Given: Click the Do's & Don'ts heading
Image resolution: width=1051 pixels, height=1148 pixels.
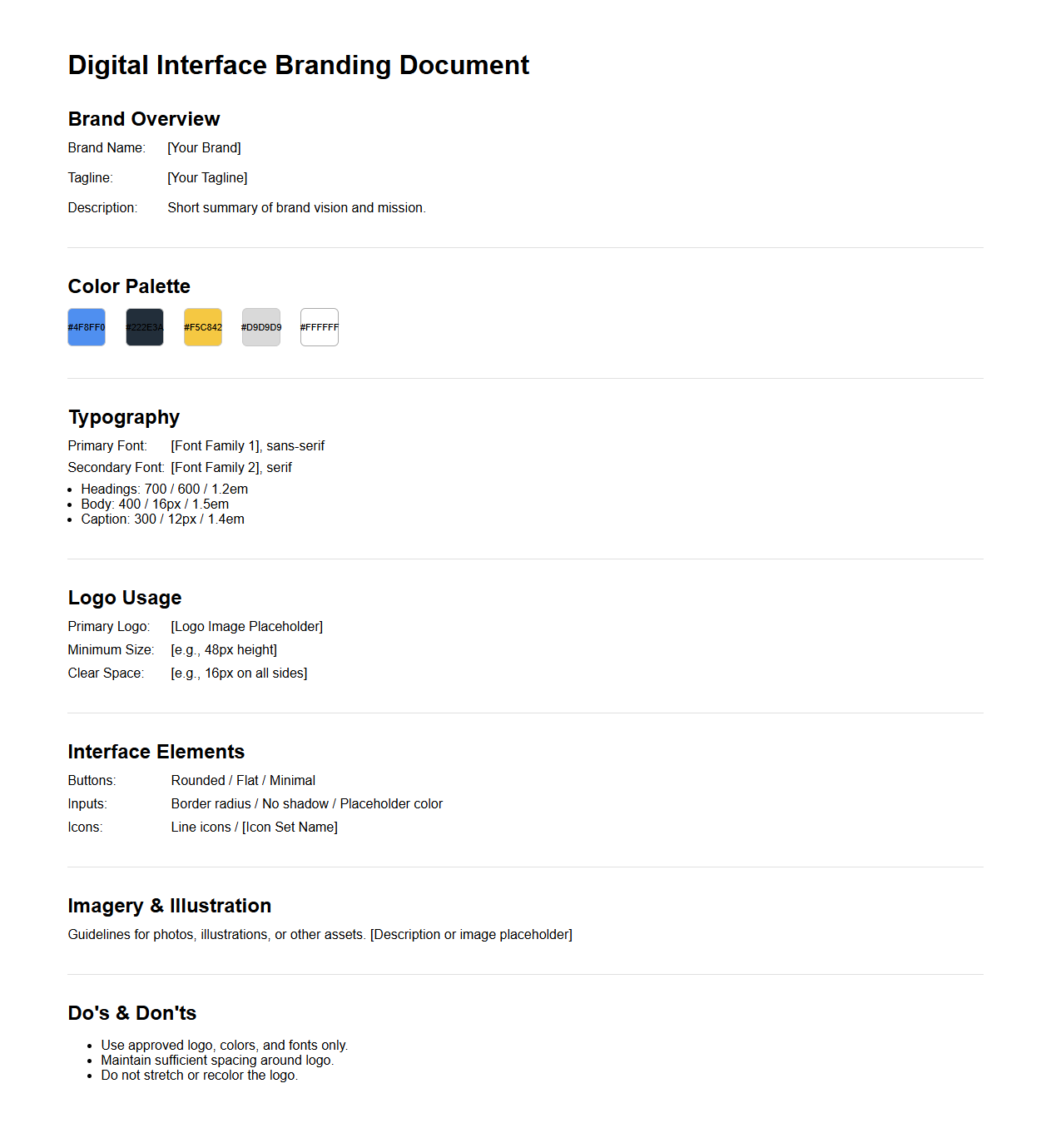Looking at the screenshot, I should (131, 1013).
